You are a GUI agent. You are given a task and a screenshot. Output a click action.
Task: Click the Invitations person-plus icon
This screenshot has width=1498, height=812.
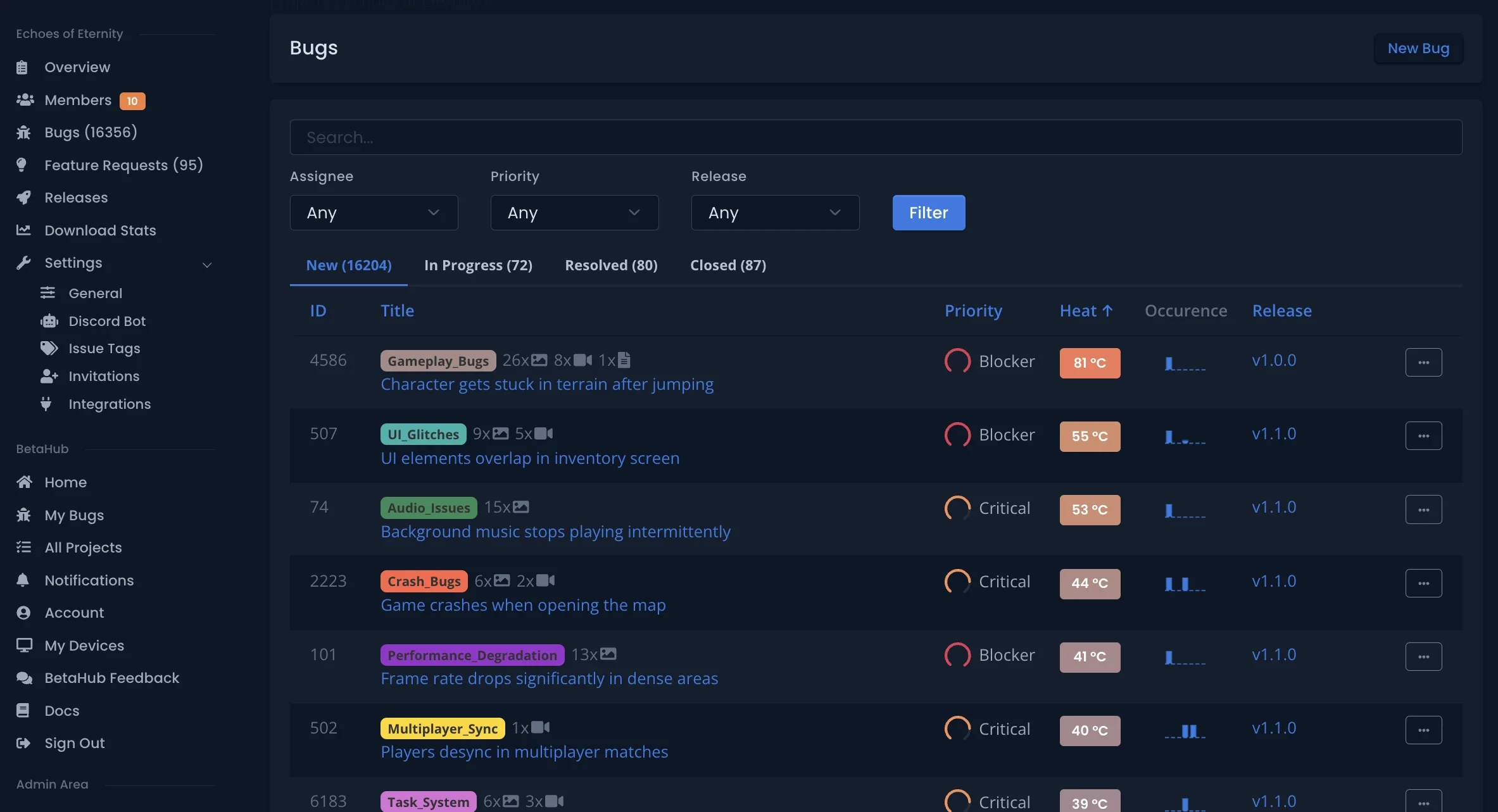(x=49, y=376)
